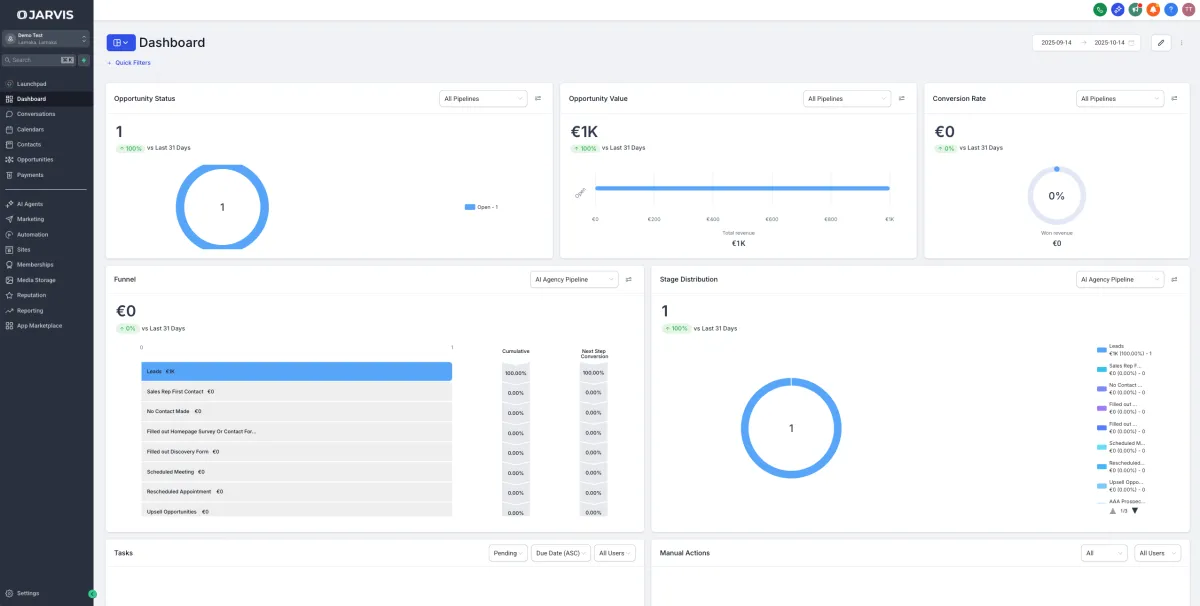Open Stage Distribution AI Agency Pipeline dropdown
The height and width of the screenshot is (606, 1200).
[x=1120, y=280]
